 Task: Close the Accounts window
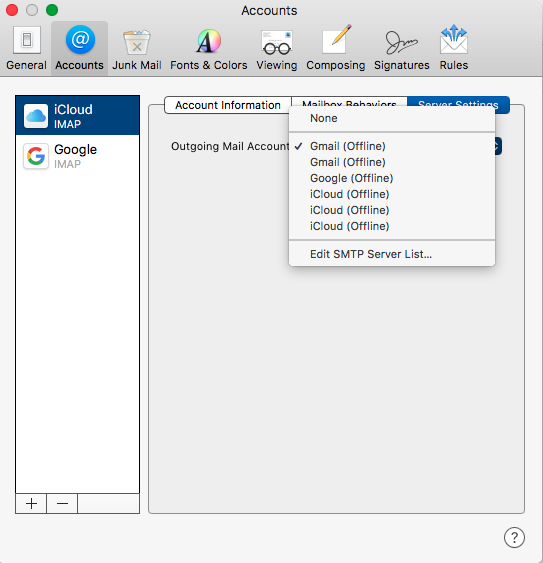point(12,10)
